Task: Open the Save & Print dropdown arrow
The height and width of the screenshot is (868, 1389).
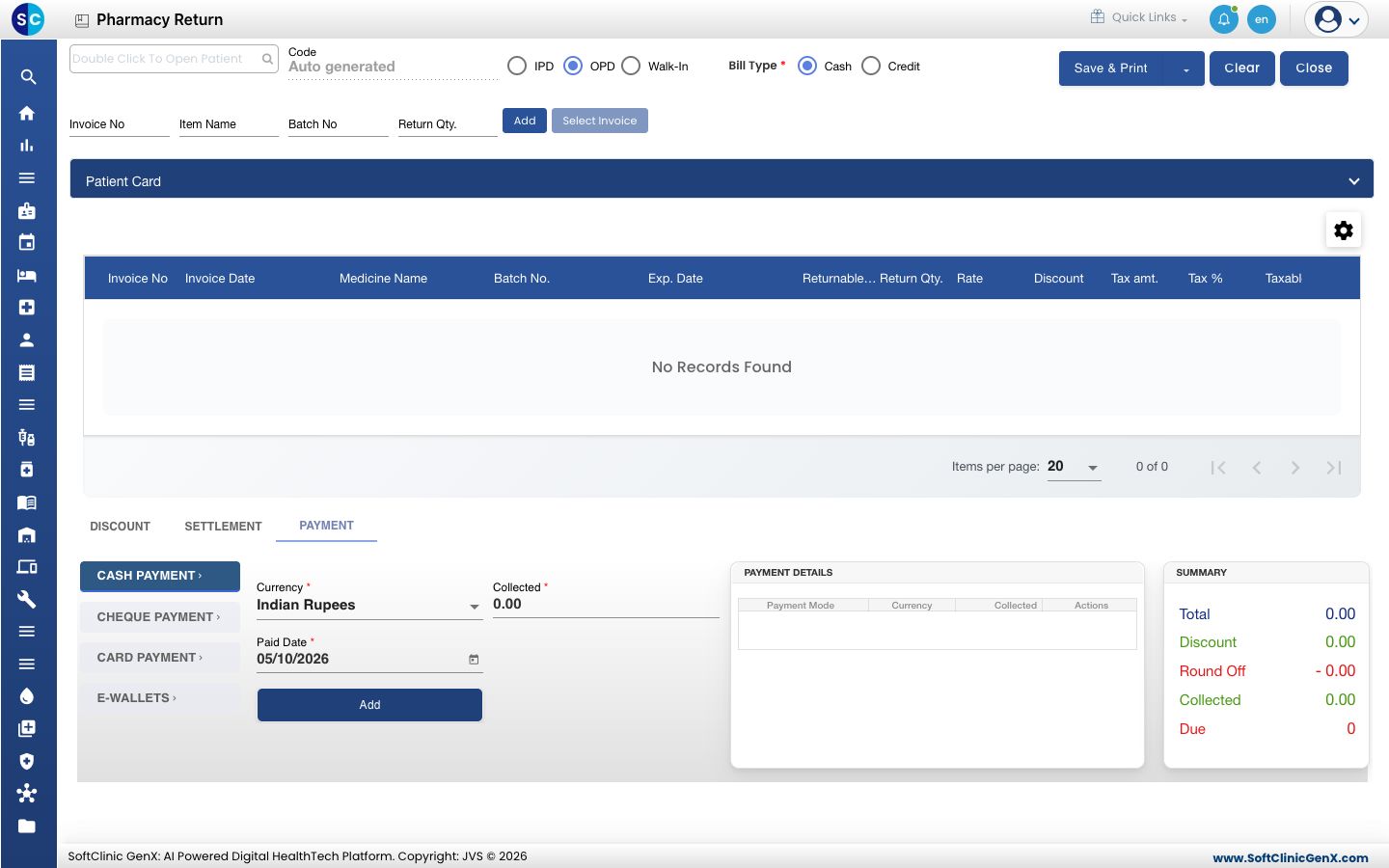Action: 1185,68
